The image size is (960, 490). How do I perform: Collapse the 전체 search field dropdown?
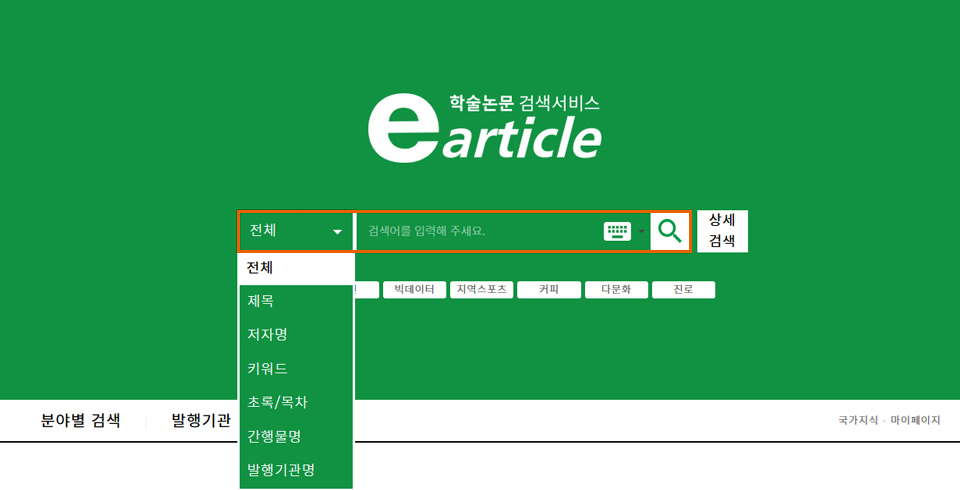pos(296,231)
